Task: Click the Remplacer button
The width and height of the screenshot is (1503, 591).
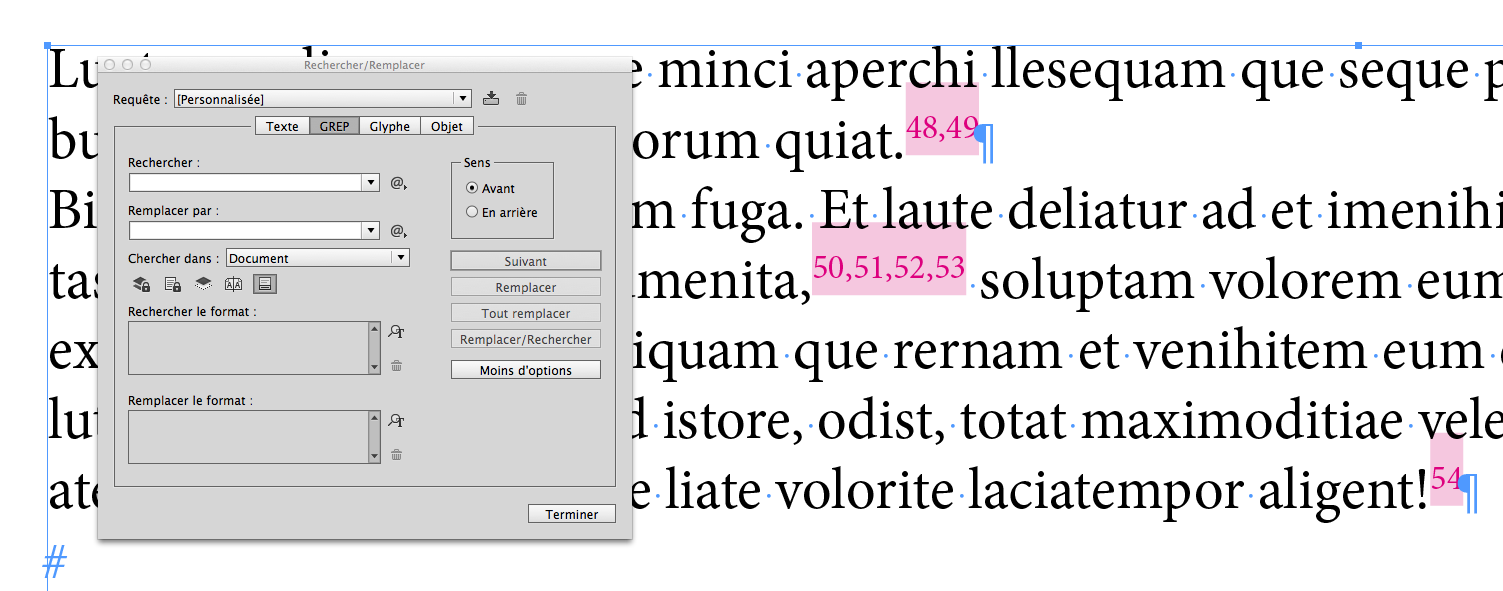Action: pyautogui.click(x=526, y=287)
